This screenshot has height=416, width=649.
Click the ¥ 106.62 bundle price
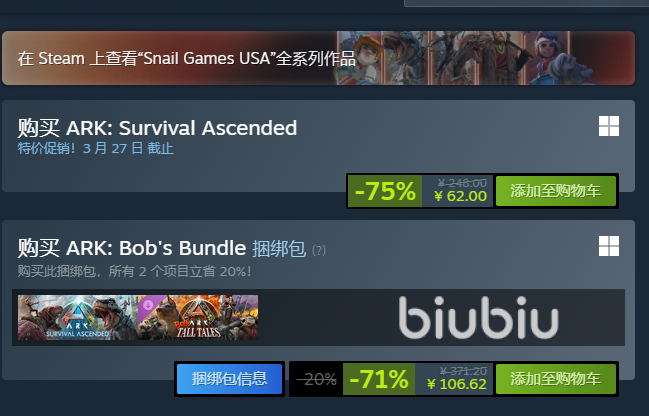point(457,384)
